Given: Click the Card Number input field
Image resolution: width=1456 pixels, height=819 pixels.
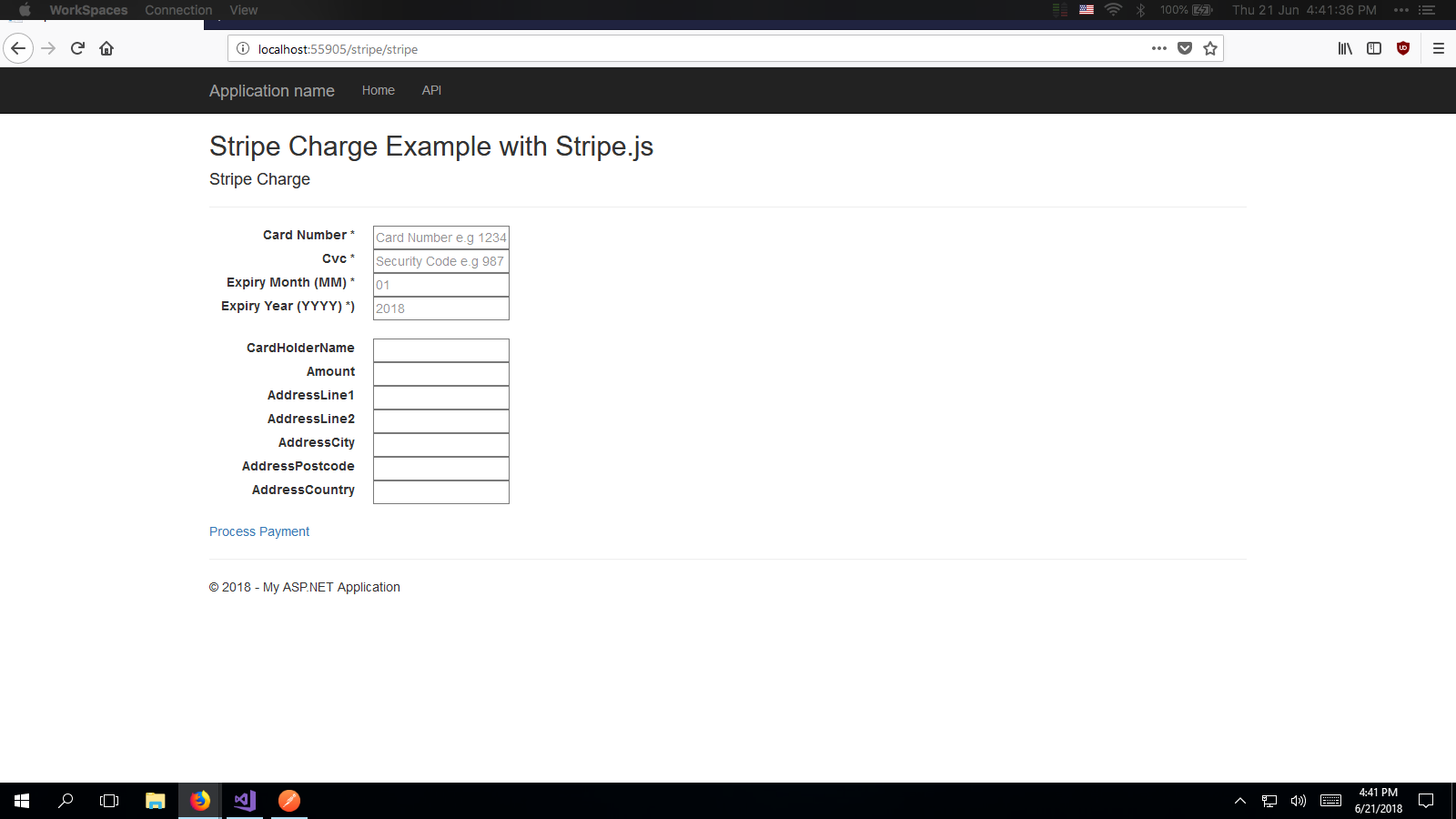Looking at the screenshot, I should coord(440,237).
